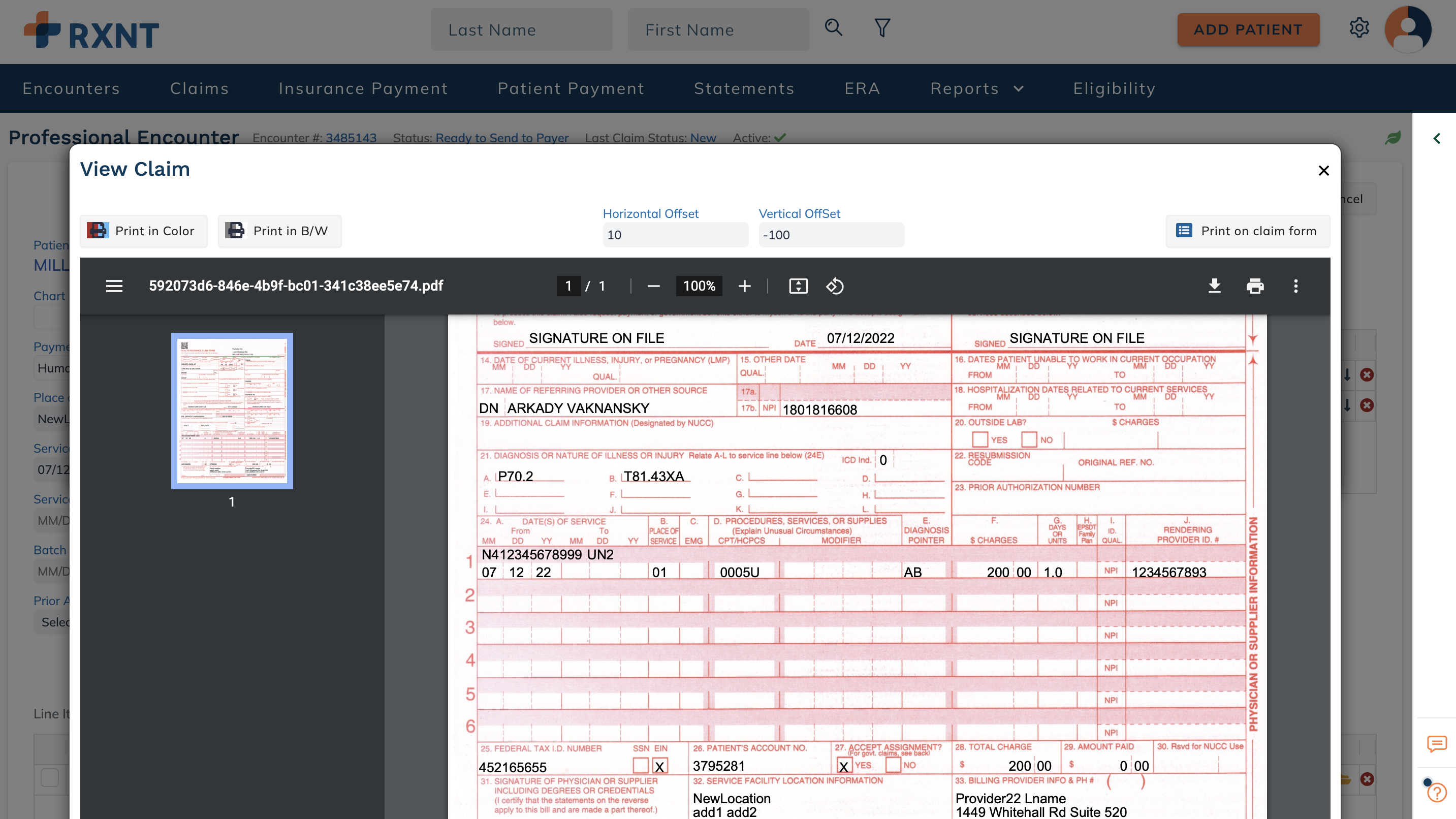
Task: Open encounter number 3485143 link
Action: click(x=351, y=138)
